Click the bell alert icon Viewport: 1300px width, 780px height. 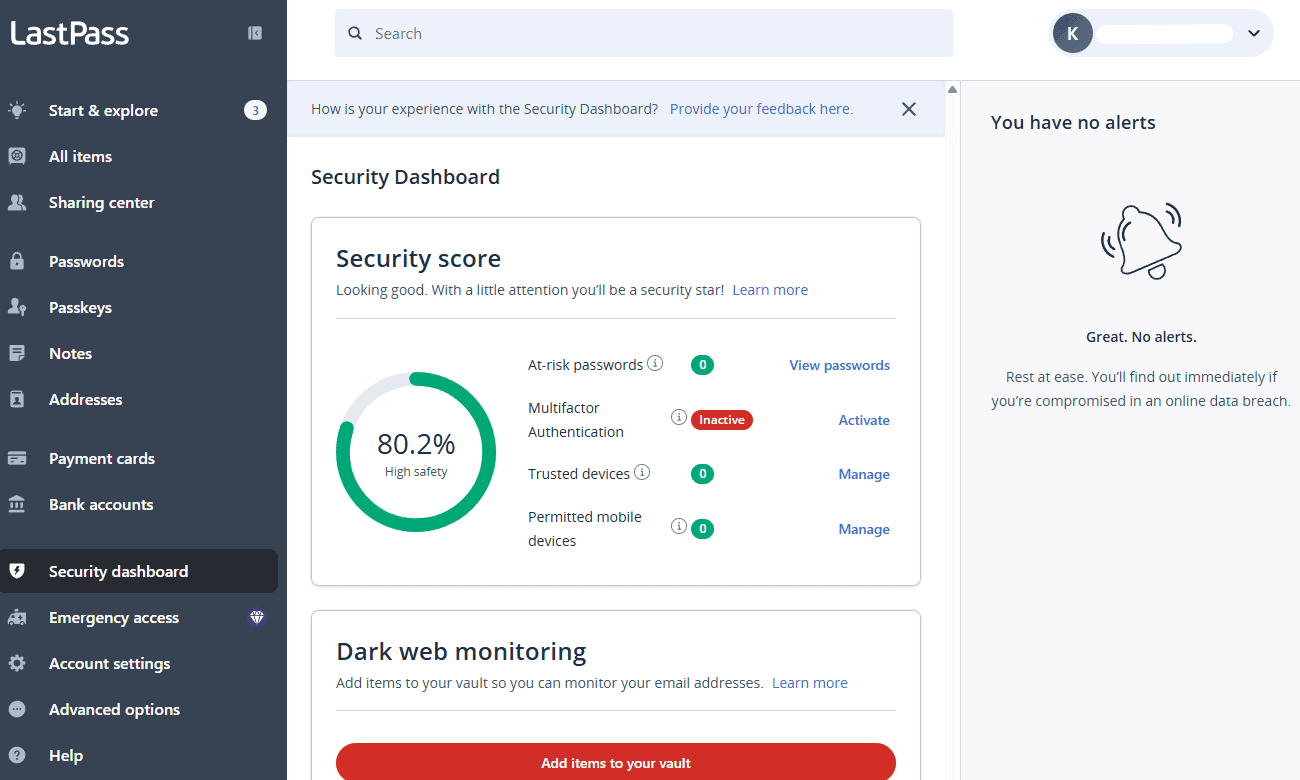(1141, 241)
